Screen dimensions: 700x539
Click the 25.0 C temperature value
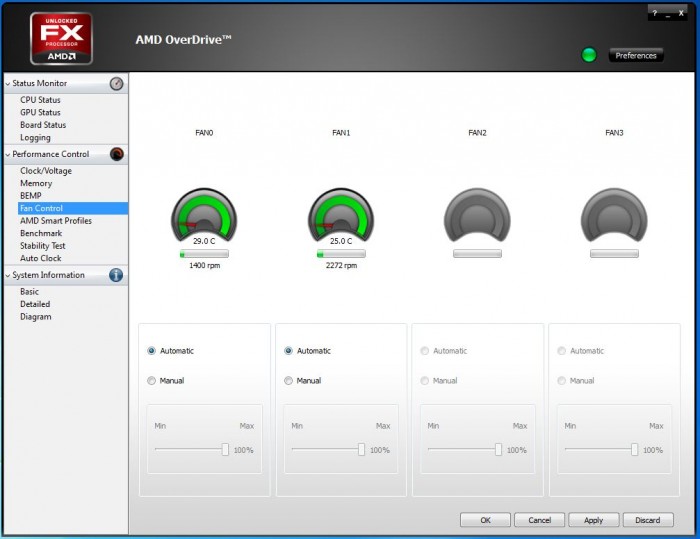click(x=341, y=241)
